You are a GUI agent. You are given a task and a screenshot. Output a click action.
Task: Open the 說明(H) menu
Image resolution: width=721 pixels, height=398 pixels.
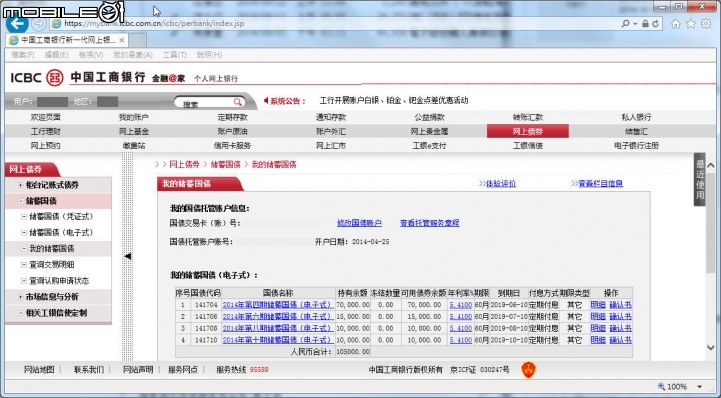pos(209,55)
